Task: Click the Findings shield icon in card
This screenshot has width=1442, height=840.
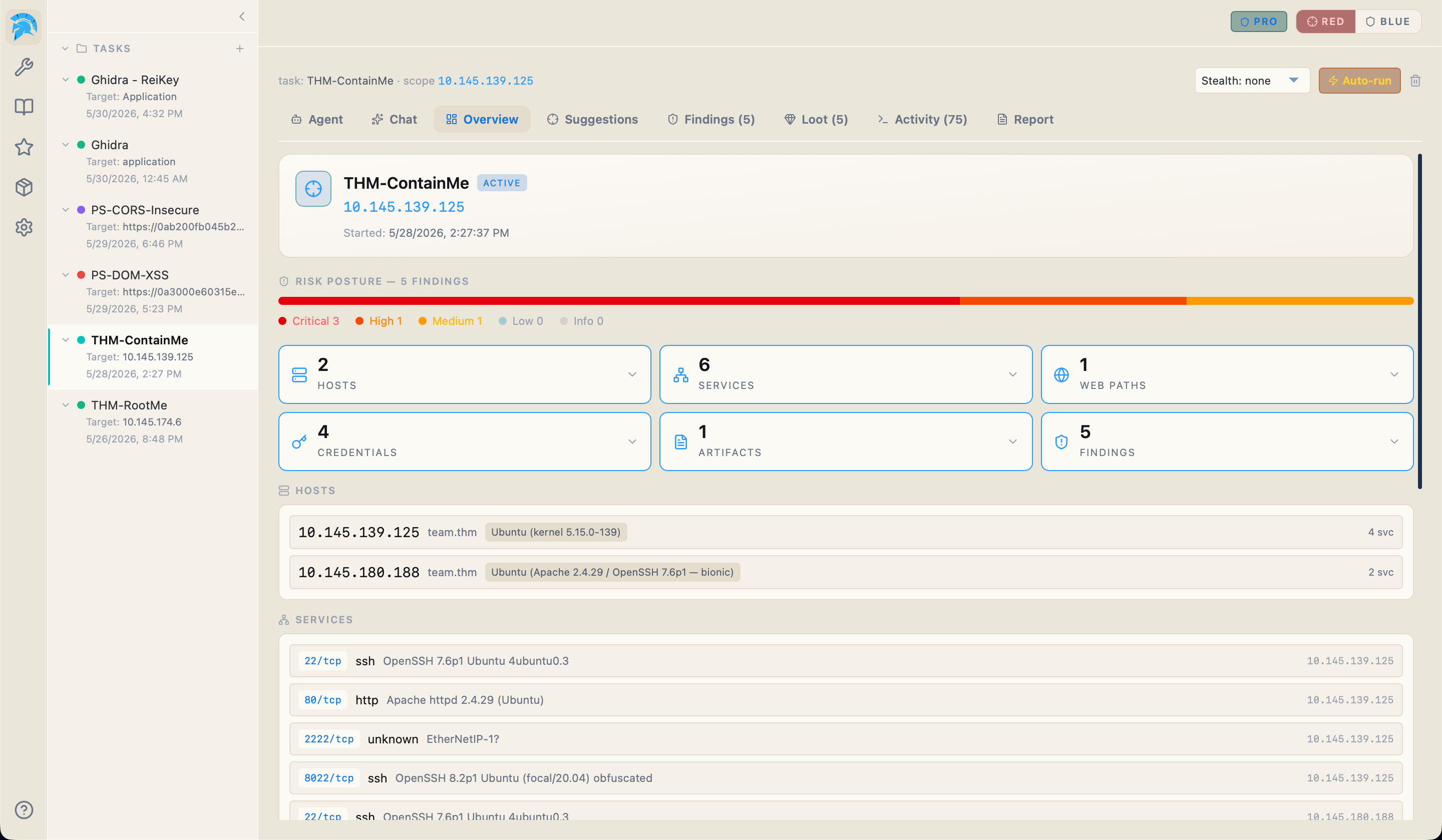Action: click(x=1061, y=442)
